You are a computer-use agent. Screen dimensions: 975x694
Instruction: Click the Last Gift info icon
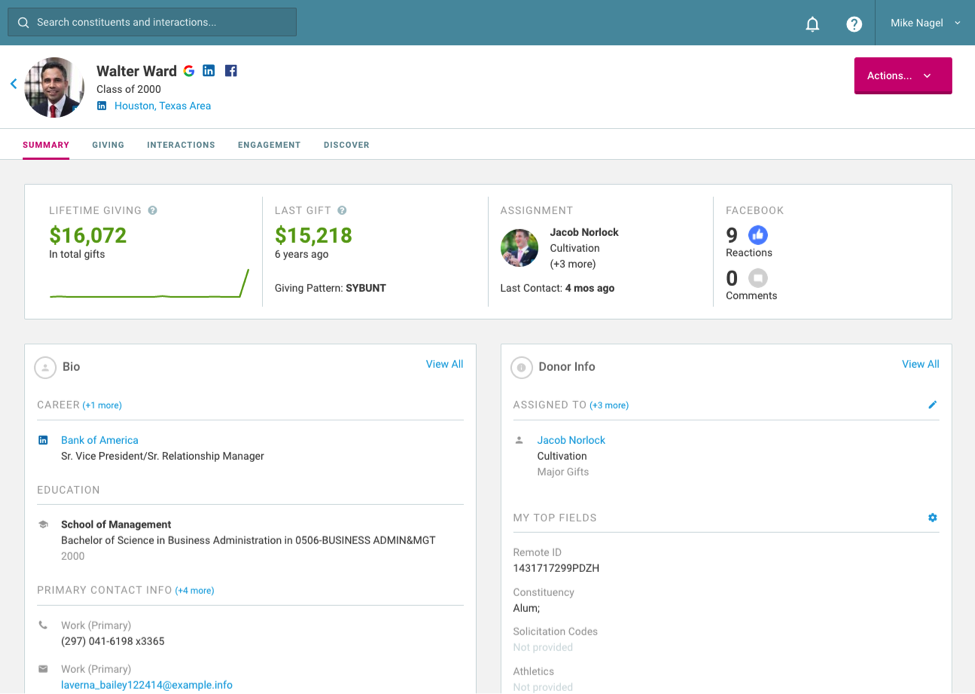[342, 211]
